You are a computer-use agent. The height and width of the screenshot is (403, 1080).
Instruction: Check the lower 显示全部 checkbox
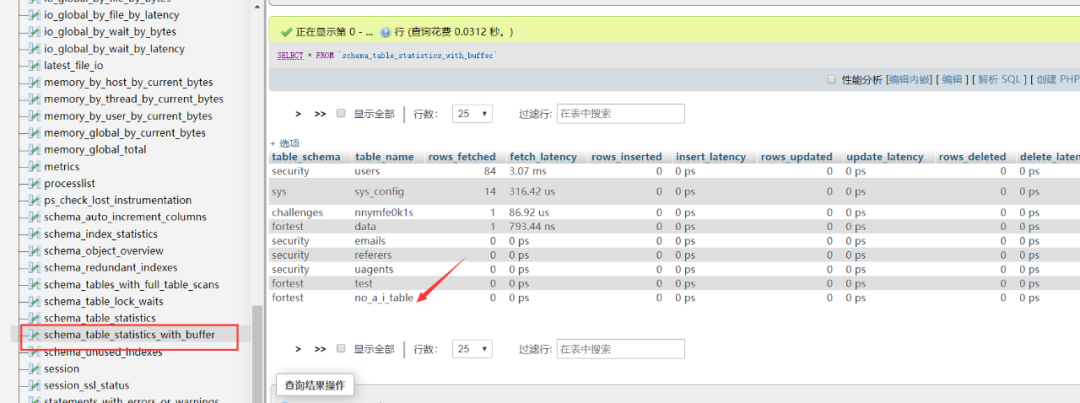click(340, 349)
